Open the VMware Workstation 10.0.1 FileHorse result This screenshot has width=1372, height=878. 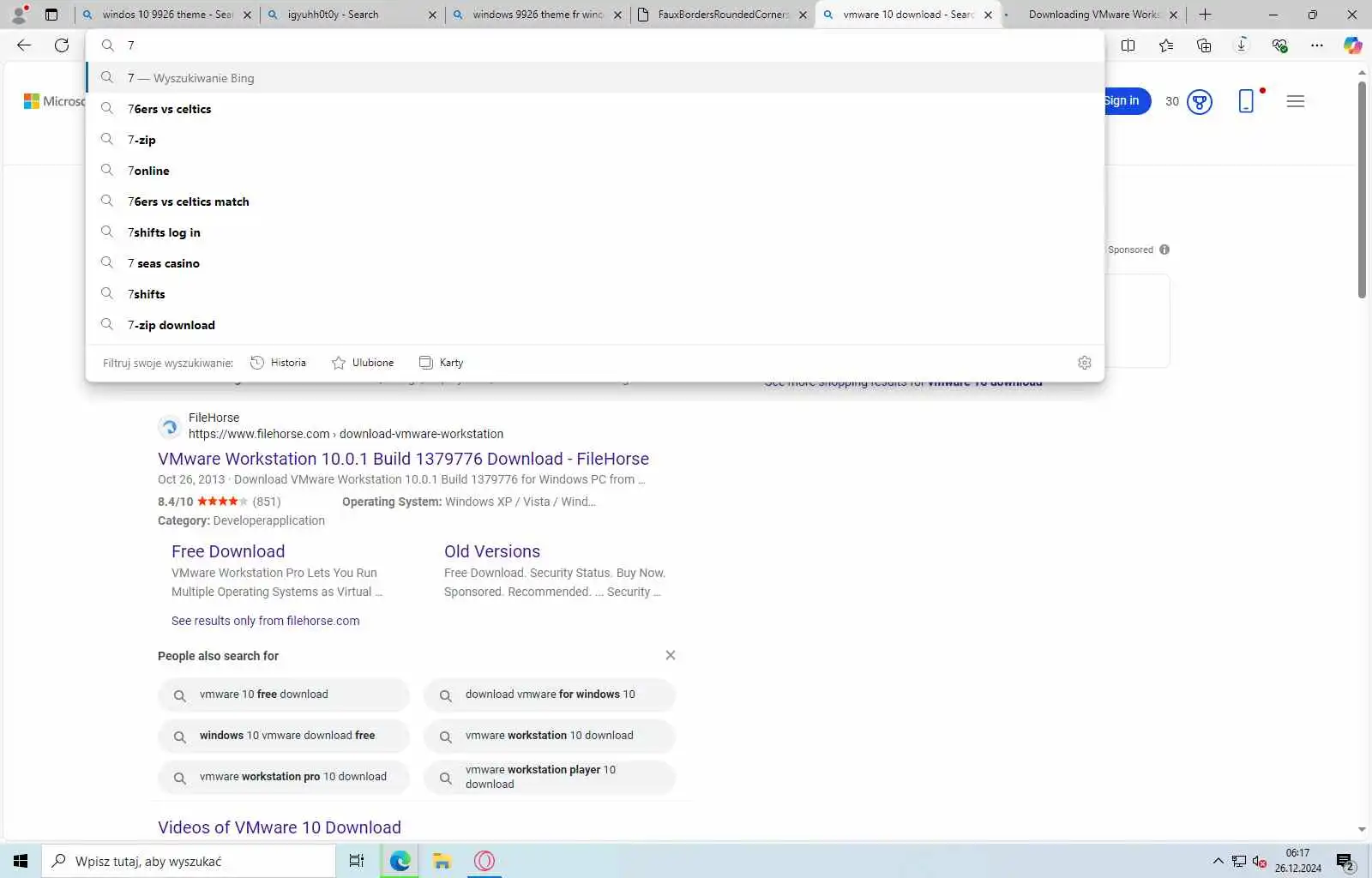click(403, 459)
